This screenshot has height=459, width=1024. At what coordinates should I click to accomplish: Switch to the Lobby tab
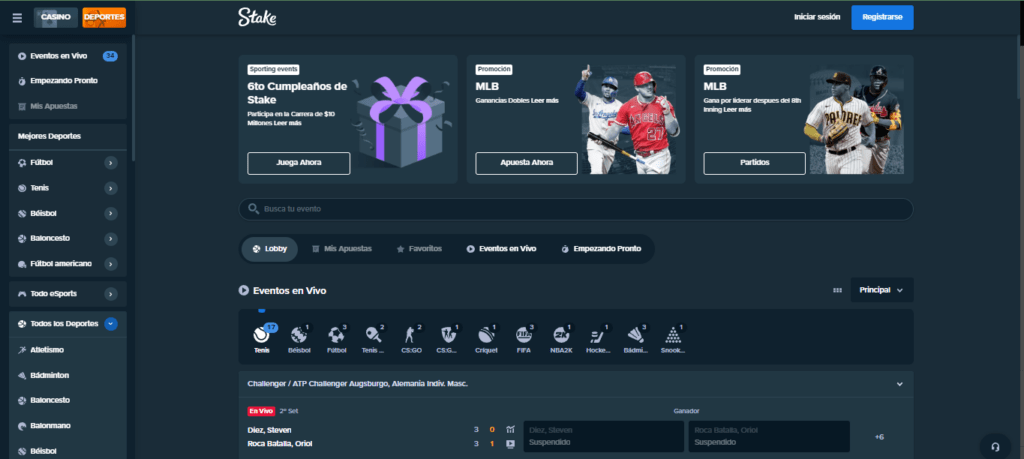270,249
